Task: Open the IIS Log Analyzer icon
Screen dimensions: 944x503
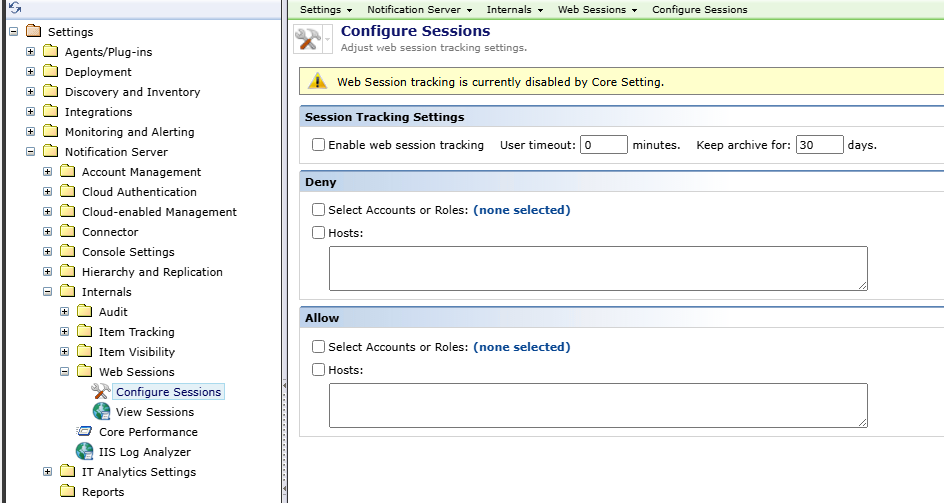Action: point(84,451)
